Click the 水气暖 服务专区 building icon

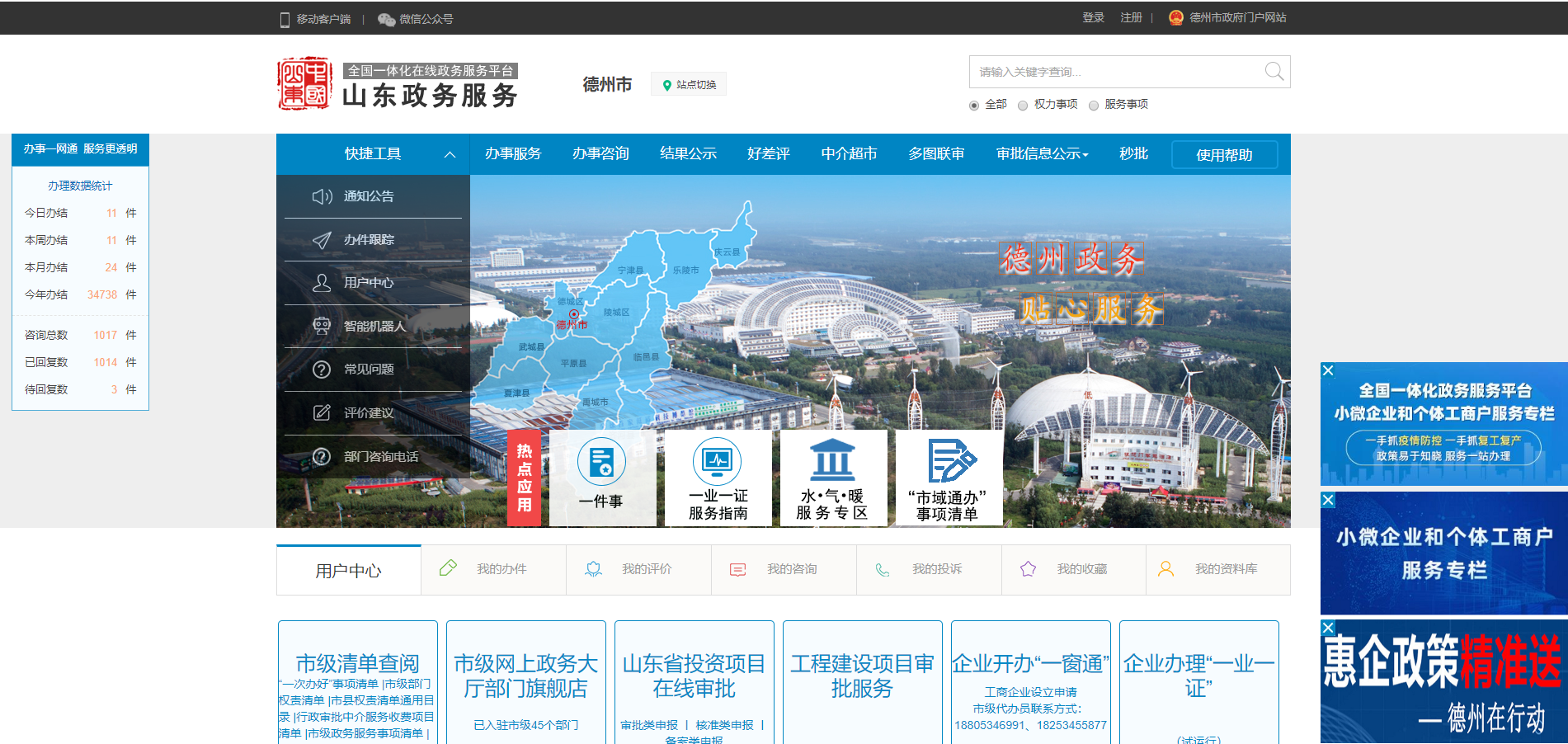(832, 460)
